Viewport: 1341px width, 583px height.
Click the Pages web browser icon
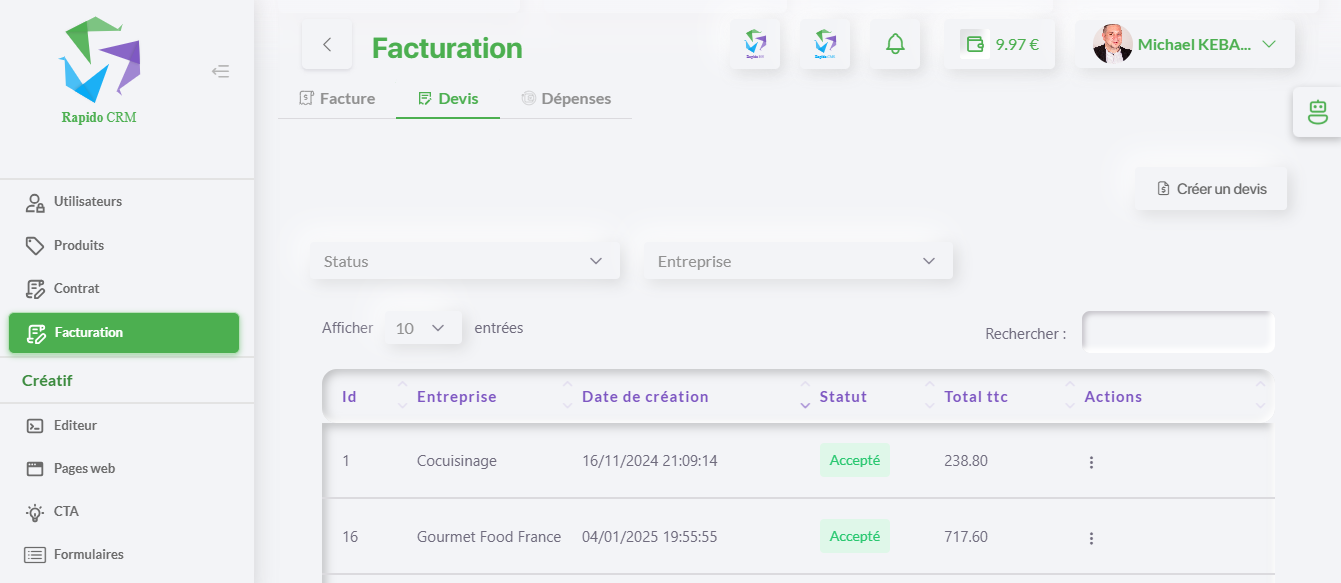[35, 468]
